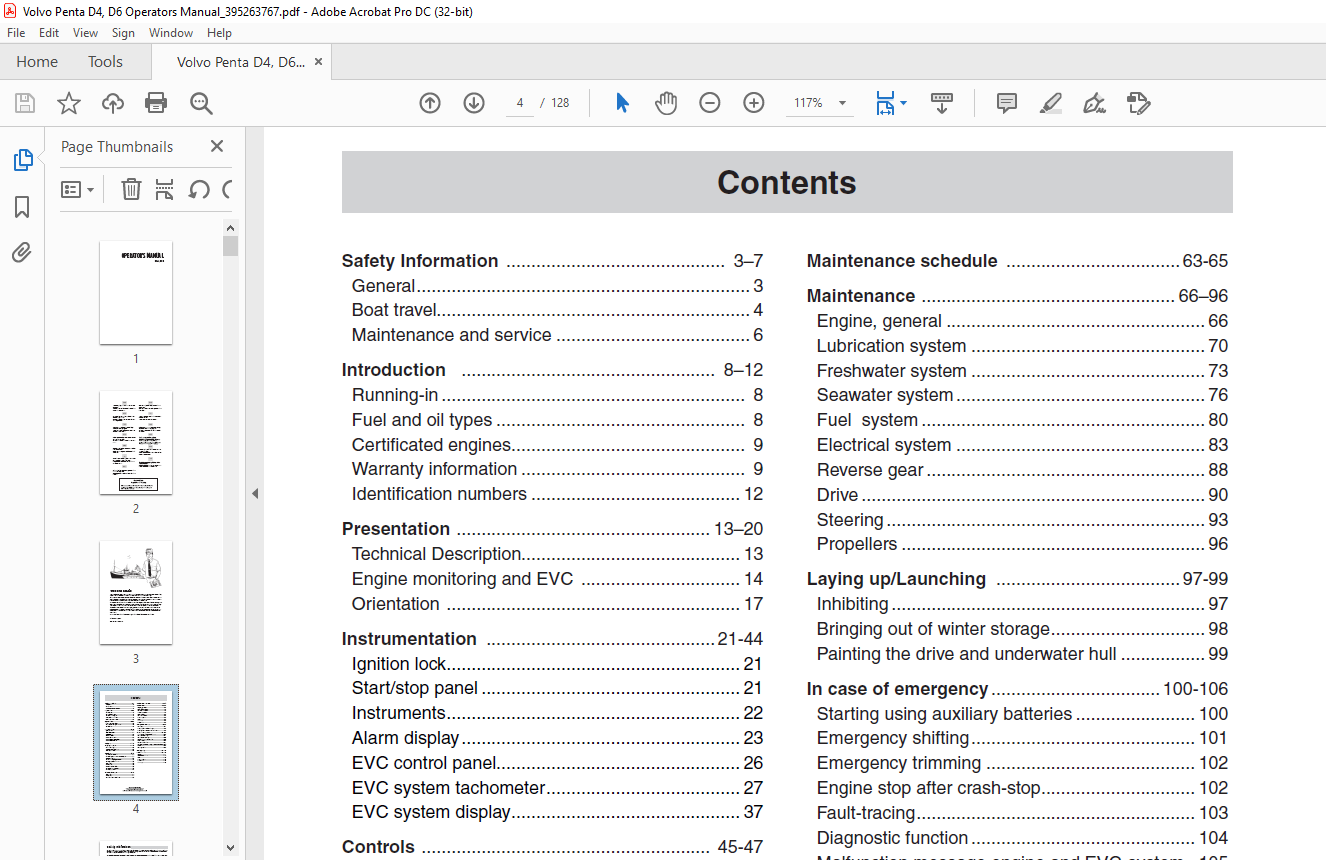The height and width of the screenshot is (860, 1326).
Task: Add a comment note icon
Action: click(1007, 103)
